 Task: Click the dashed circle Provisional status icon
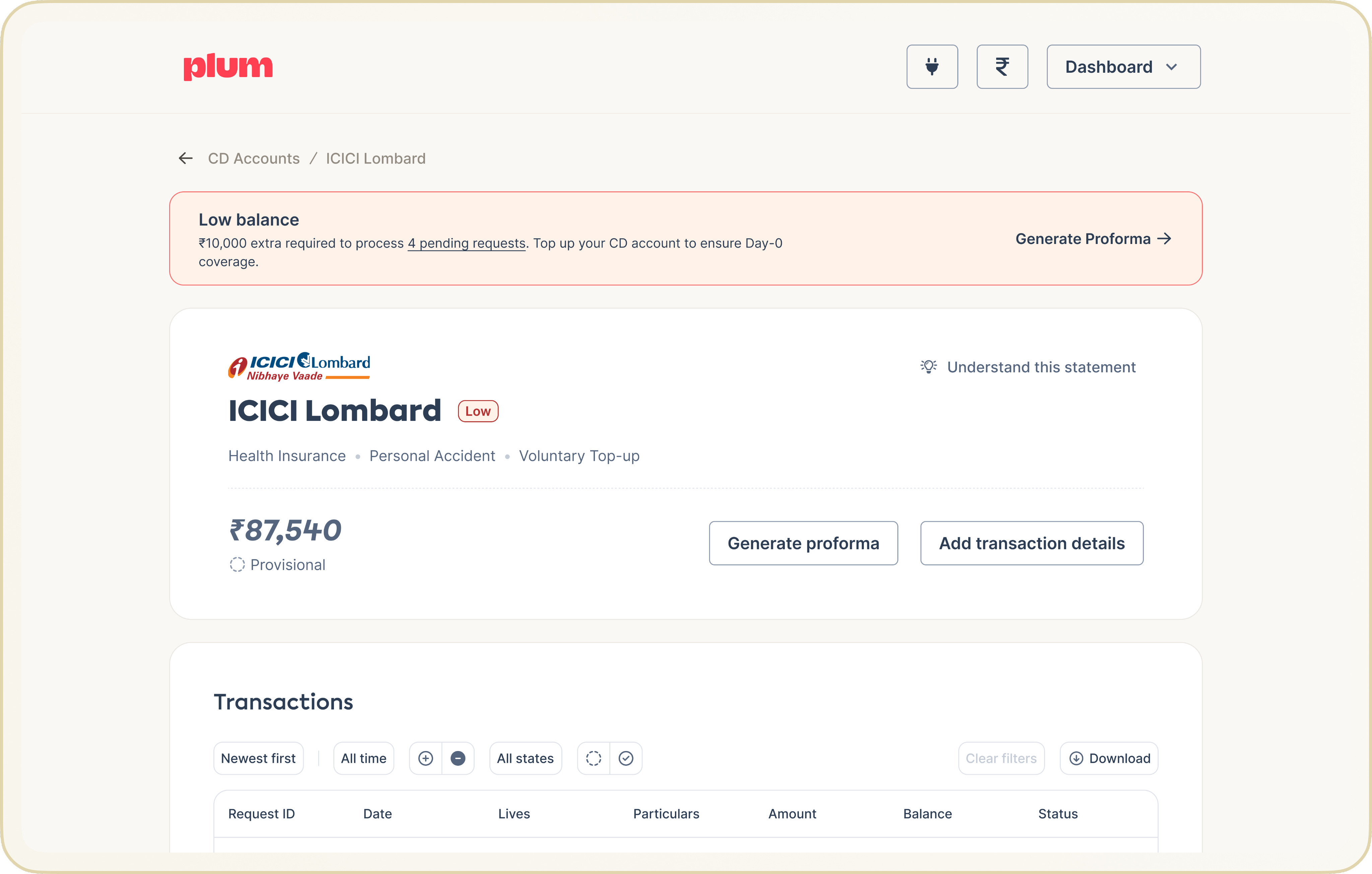(x=237, y=564)
